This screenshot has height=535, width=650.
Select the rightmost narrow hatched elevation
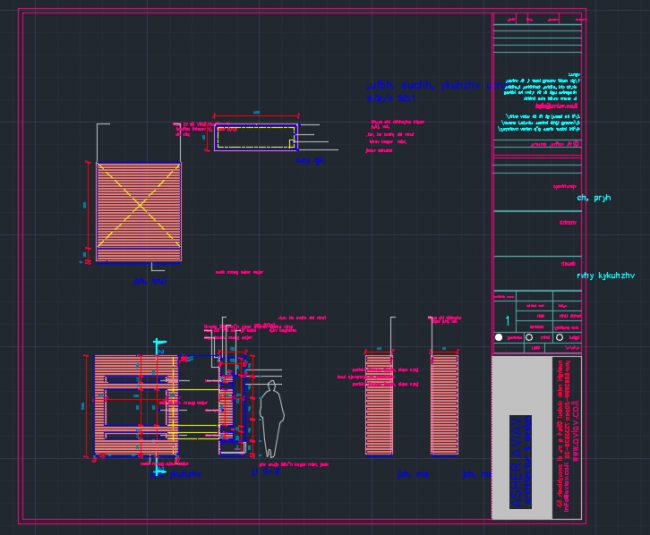[444, 404]
